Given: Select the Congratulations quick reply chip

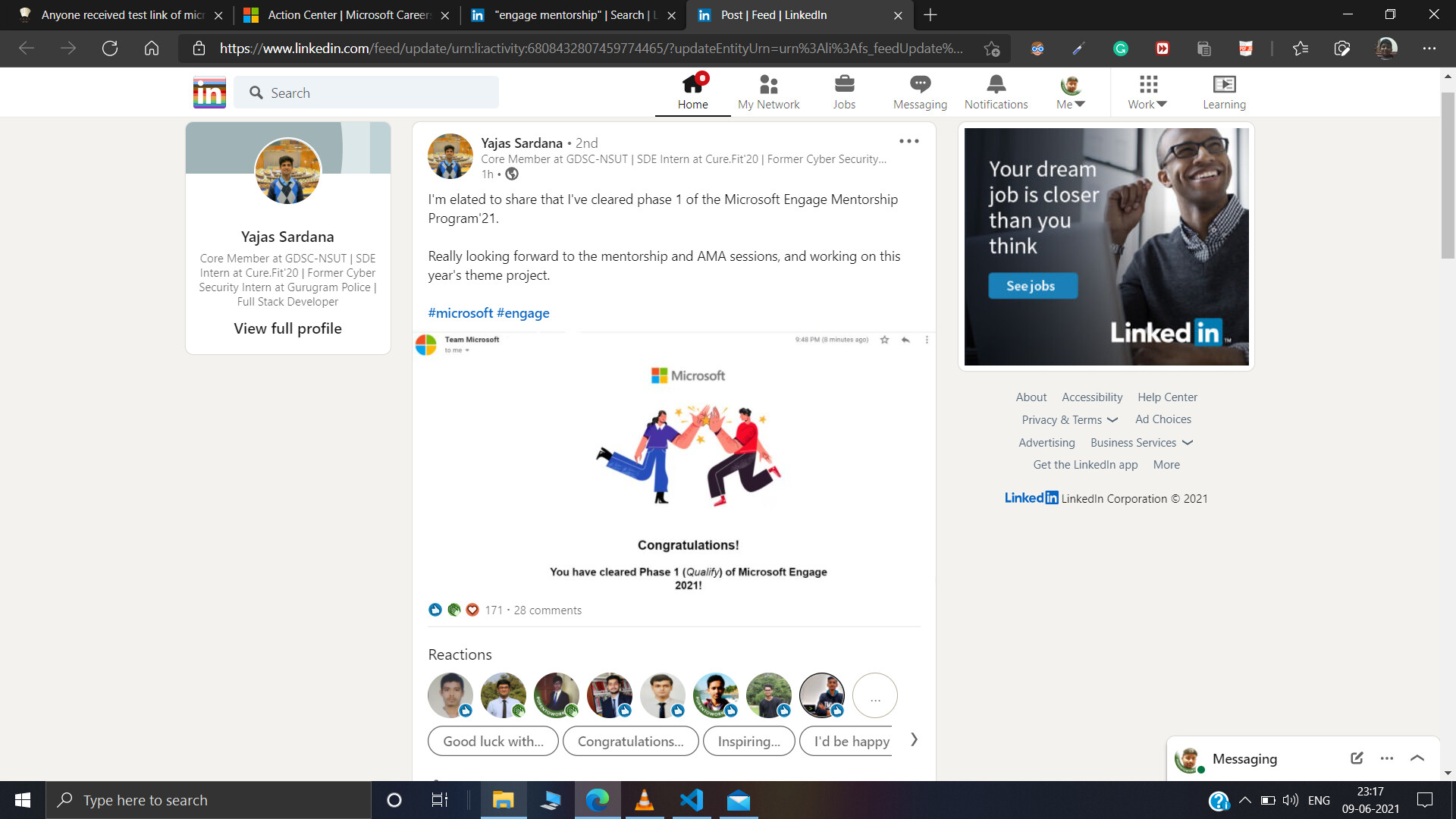Looking at the screenshot, I should coord(630,741).
